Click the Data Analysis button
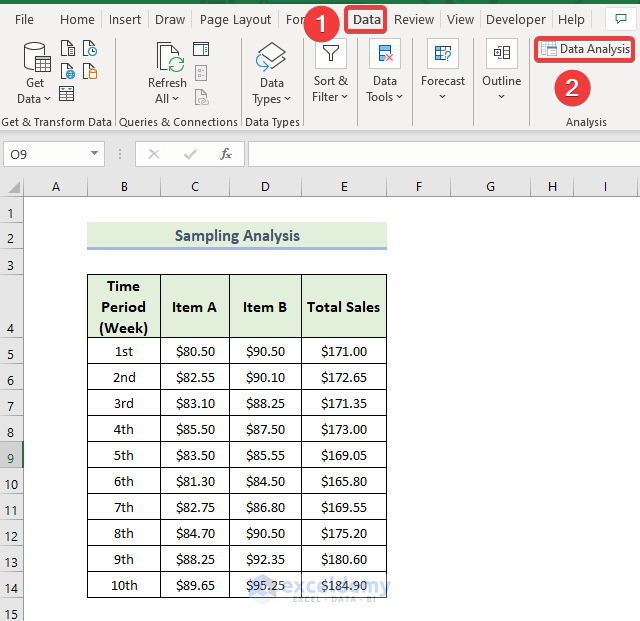This screenshot has width=640, height=621. pos(585,49)
